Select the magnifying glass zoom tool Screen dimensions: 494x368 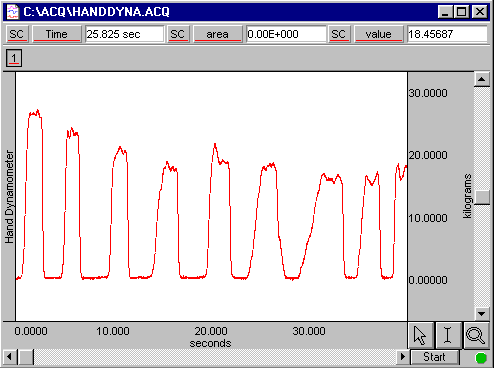[x=475, y=335]
